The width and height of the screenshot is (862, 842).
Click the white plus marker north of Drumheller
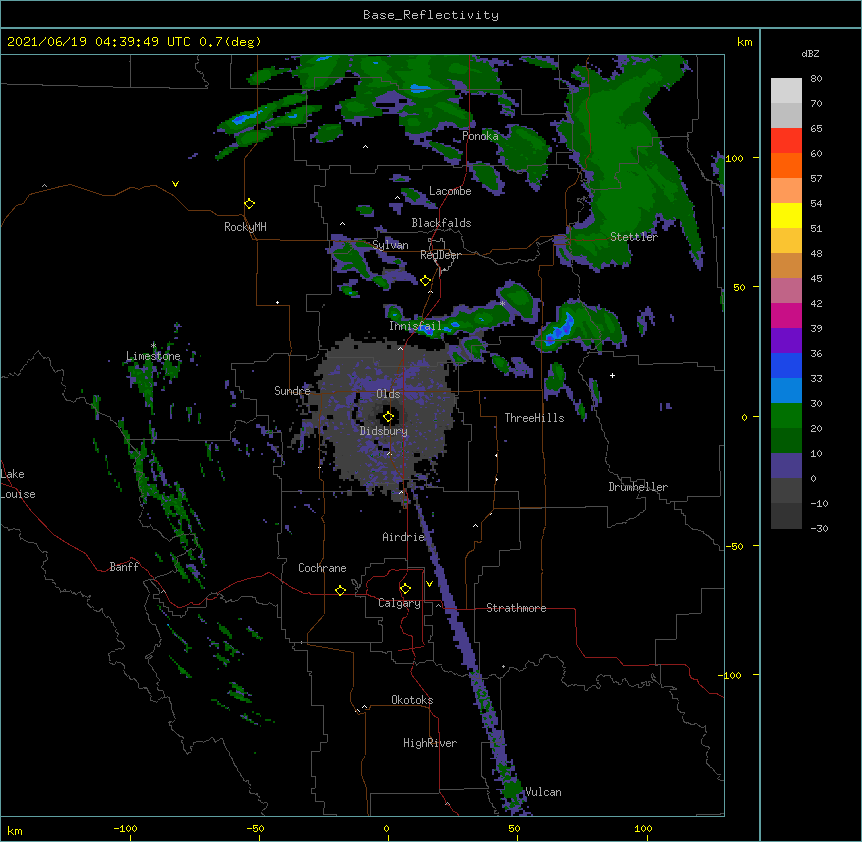(612, 375)
